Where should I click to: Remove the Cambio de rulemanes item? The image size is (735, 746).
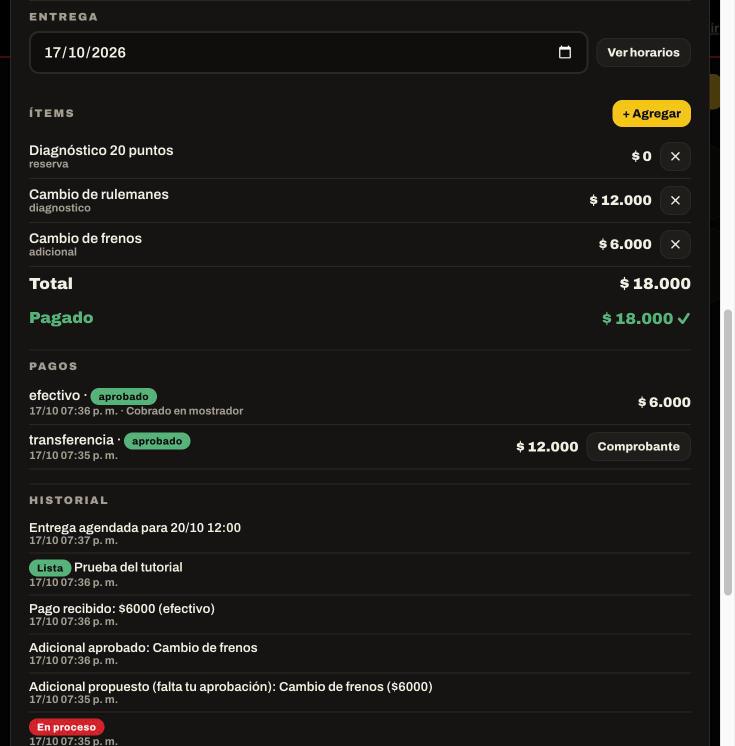click(x=675, y=200)
